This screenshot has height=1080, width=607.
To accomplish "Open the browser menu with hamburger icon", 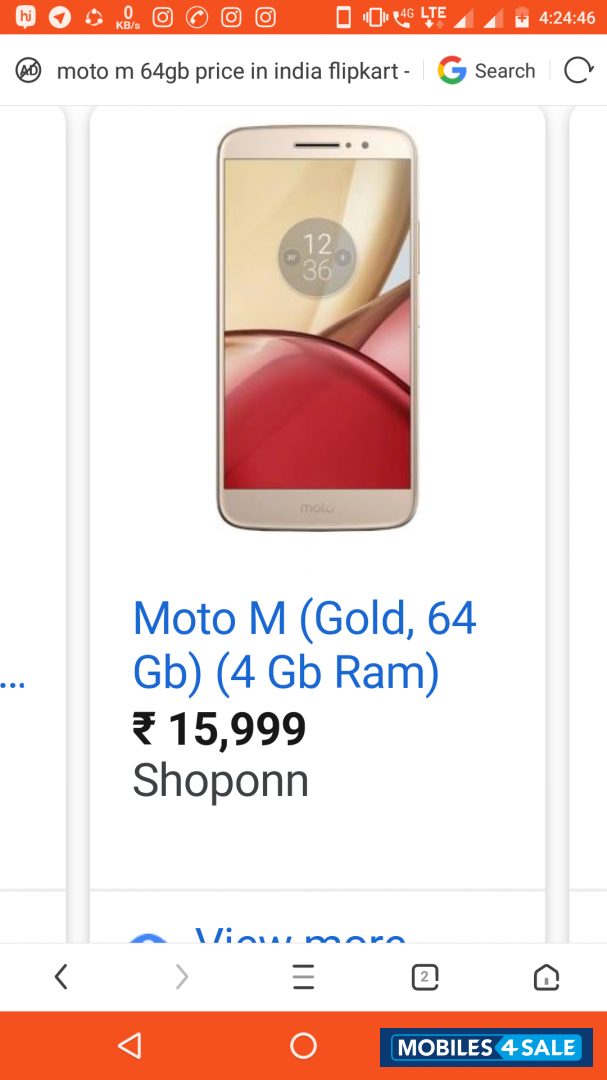I will pos(303,976).
